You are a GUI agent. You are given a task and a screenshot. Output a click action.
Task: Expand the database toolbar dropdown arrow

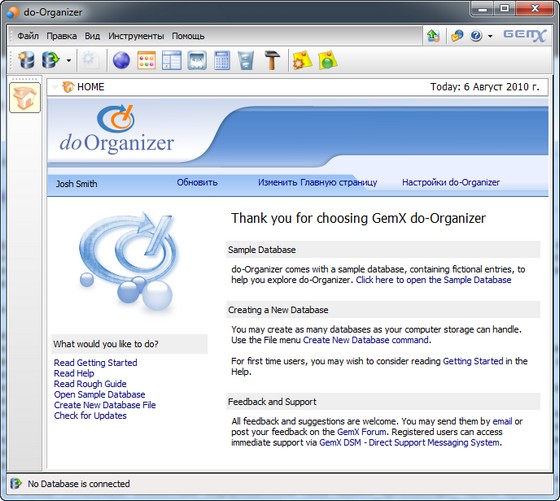coord(69,60)
